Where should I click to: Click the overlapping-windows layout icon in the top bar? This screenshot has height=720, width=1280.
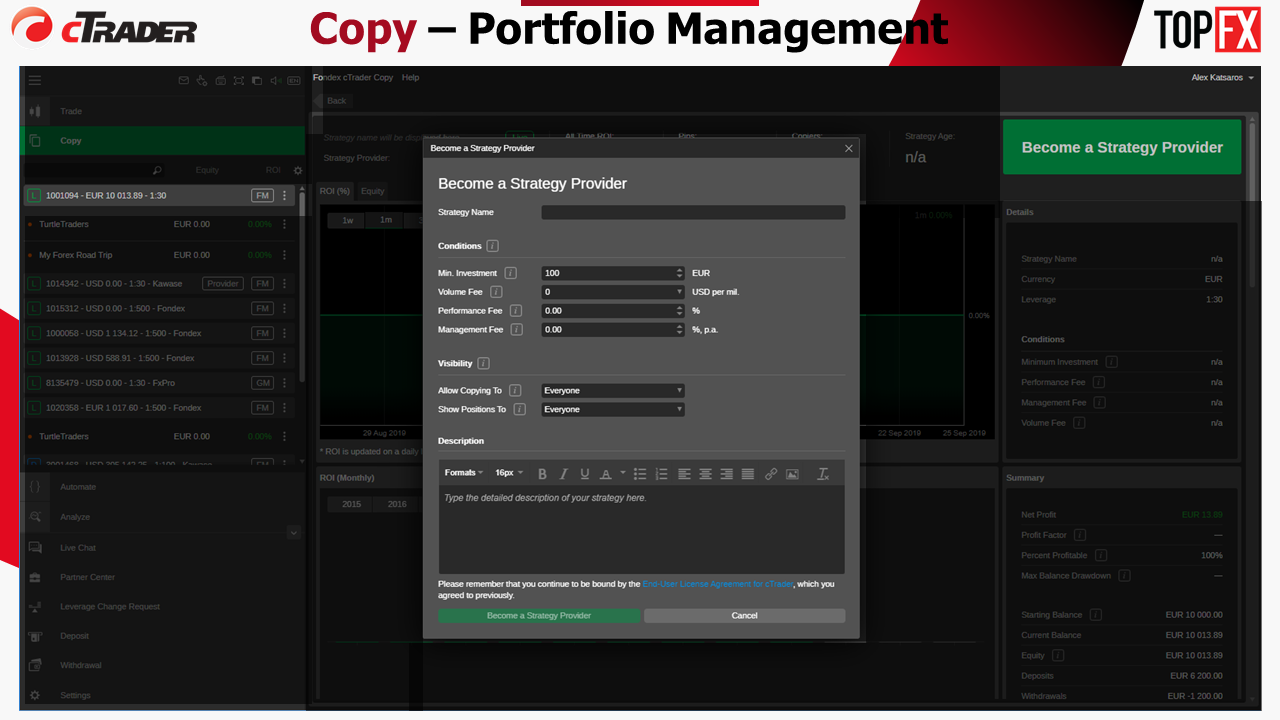256,81
